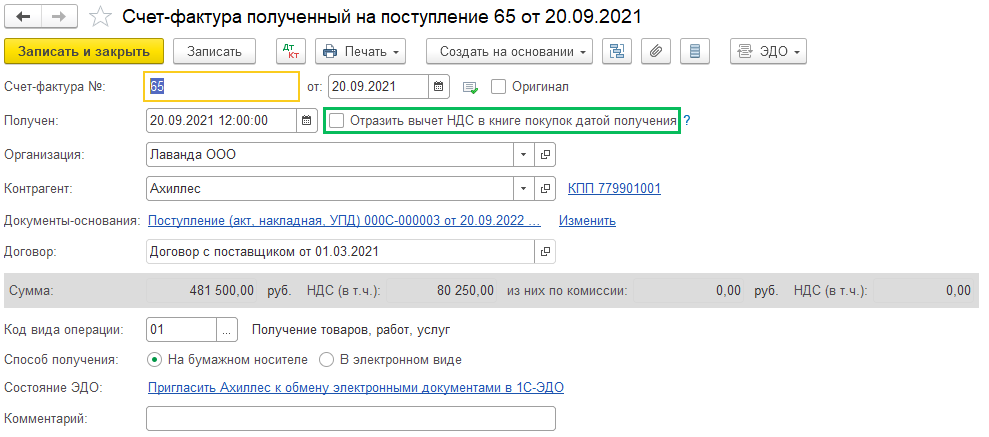Click Получение товаров, работ, услуг text

(351, 329)
